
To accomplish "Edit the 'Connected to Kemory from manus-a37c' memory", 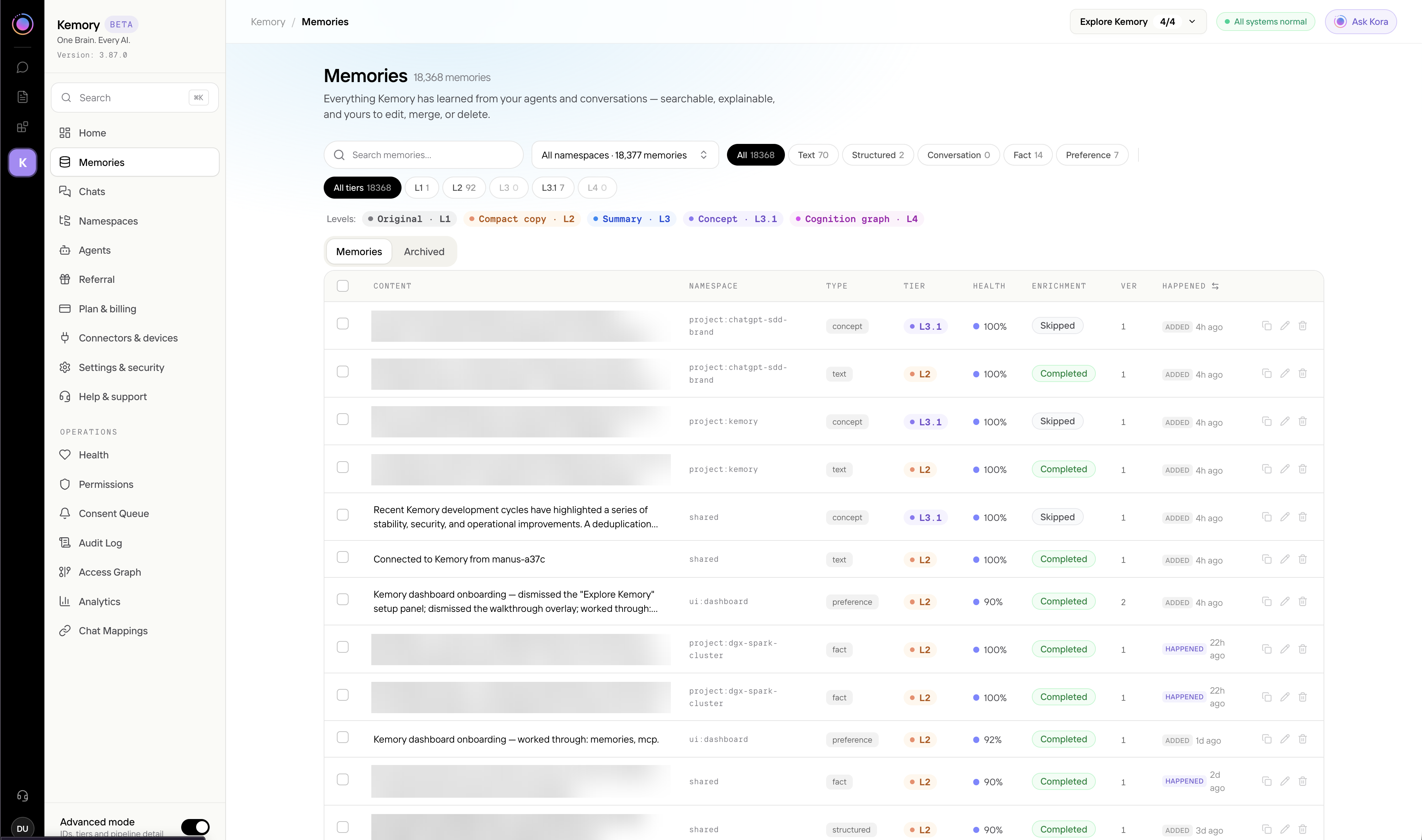I will click(1284, 559).
